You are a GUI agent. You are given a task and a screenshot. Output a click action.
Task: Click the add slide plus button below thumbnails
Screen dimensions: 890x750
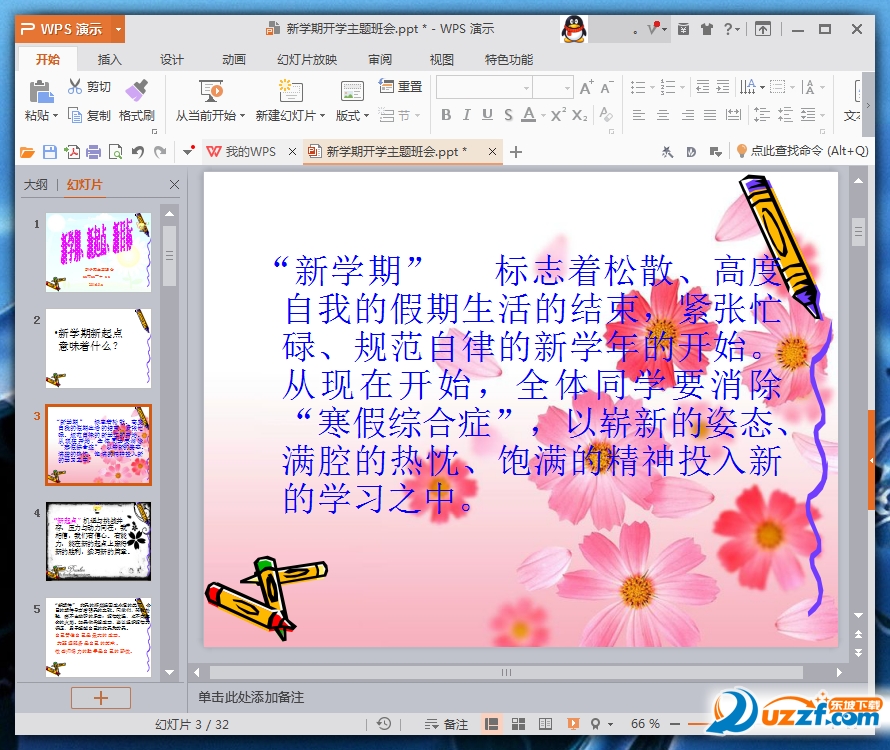click(x=99, y=697)
